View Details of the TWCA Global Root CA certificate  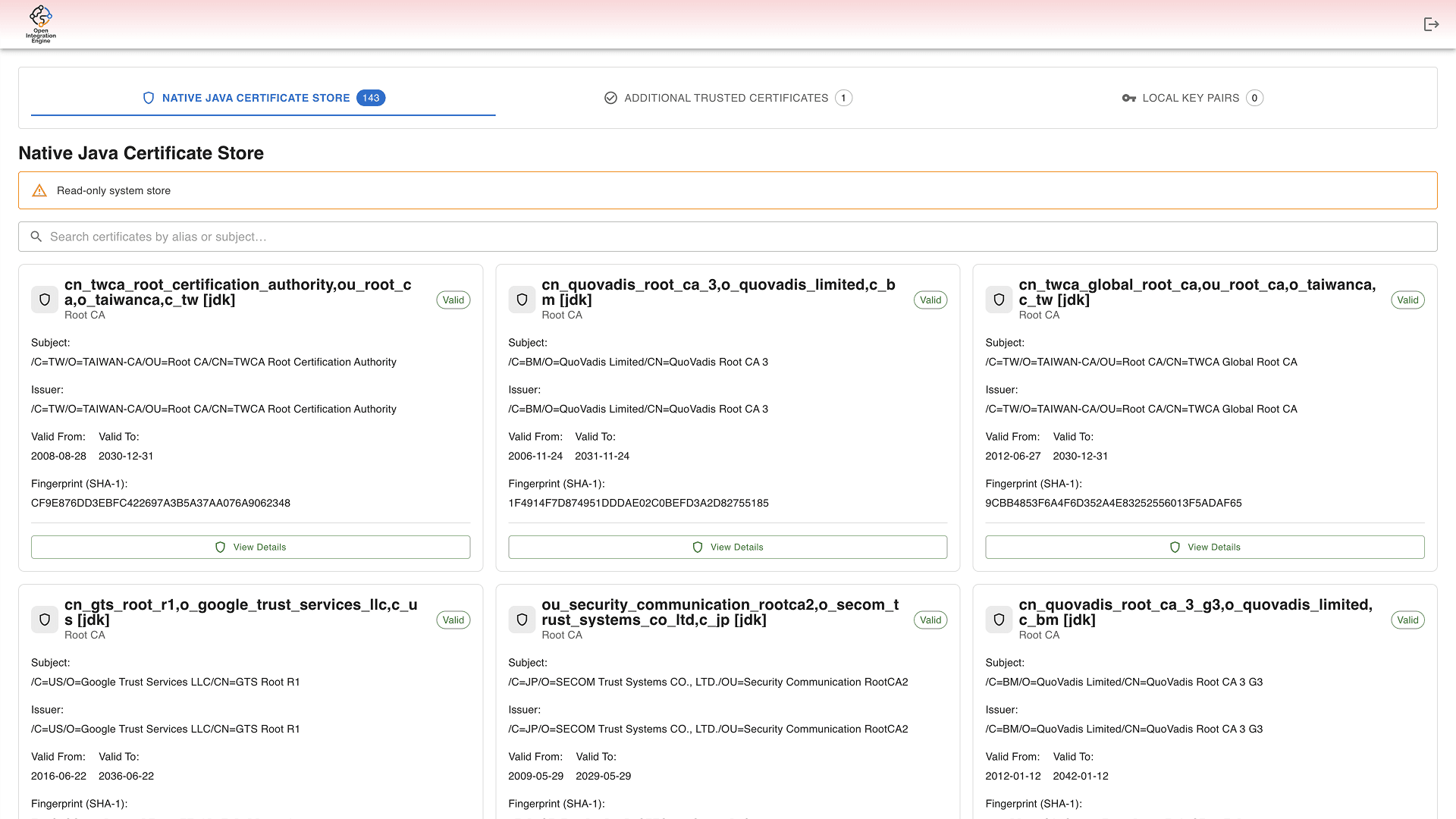[x=1204, y=547]
